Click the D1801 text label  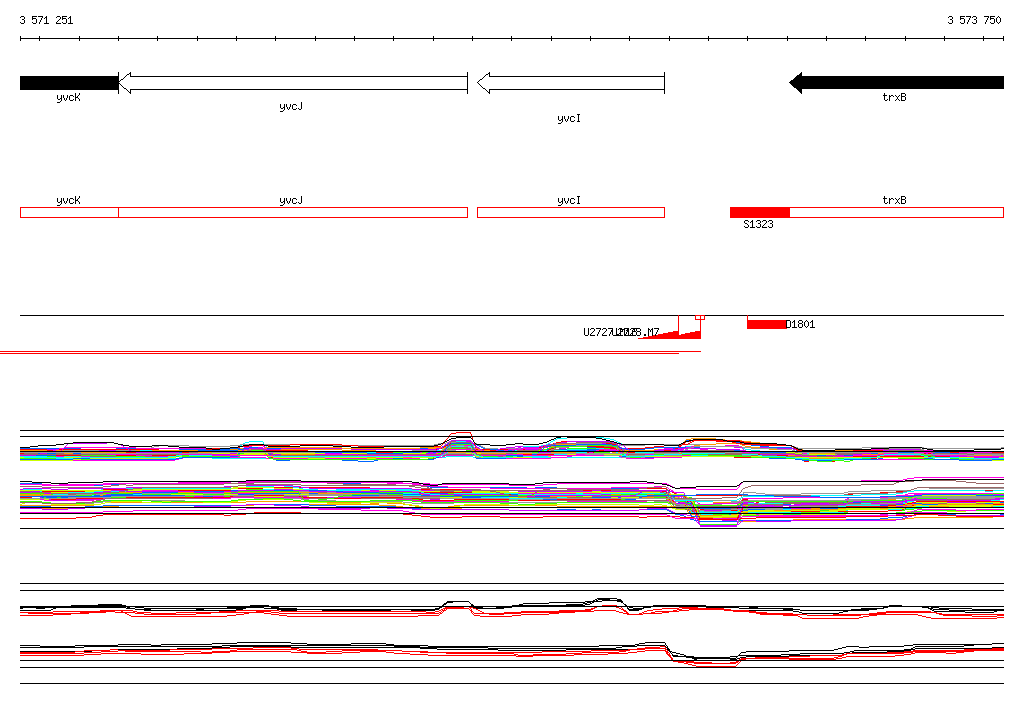(x=800, y=324)
